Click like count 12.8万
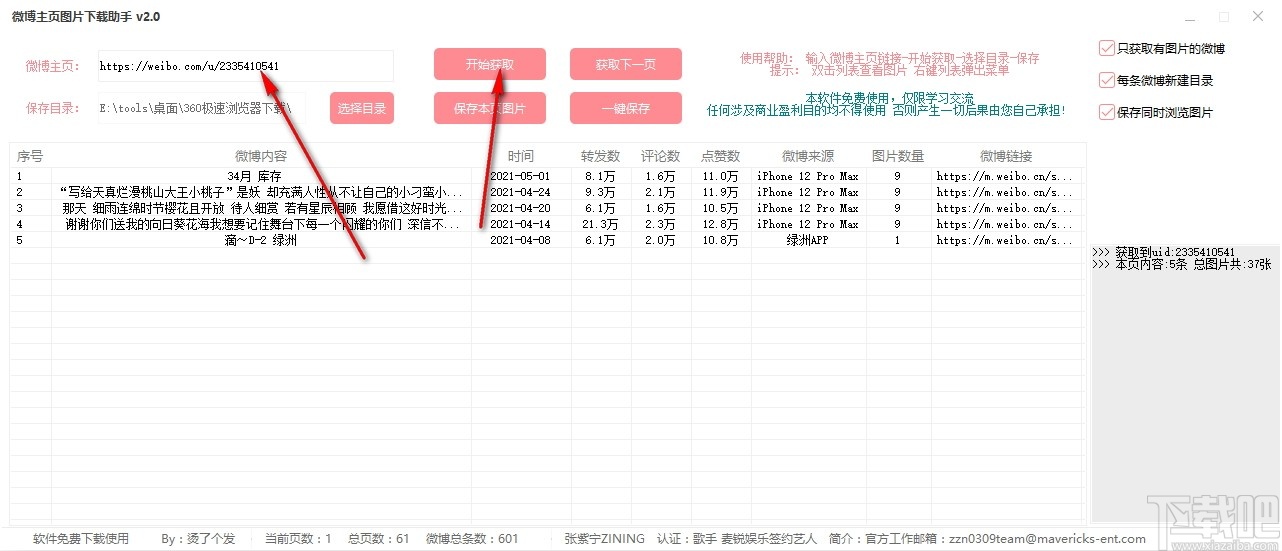Viewport: 1282px width, 551px height. pyautogui.click(x=721, y=224)
